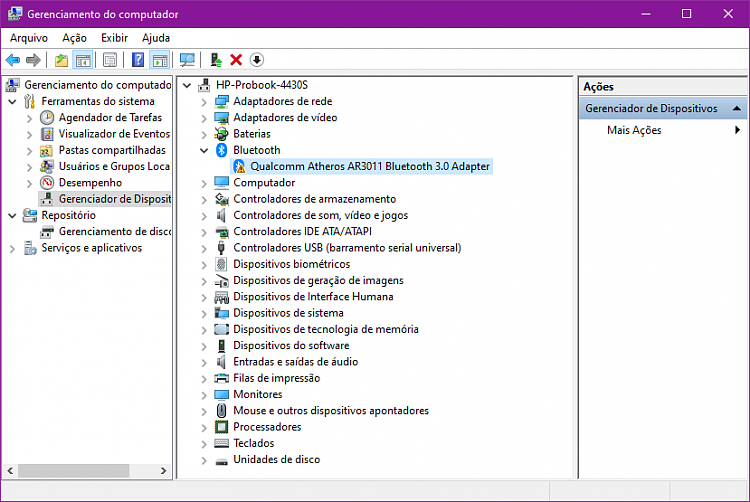Click the Forward arrow toolbar icon
The image size is (750, 502).
pyautogui.click(x=33, y=60)
